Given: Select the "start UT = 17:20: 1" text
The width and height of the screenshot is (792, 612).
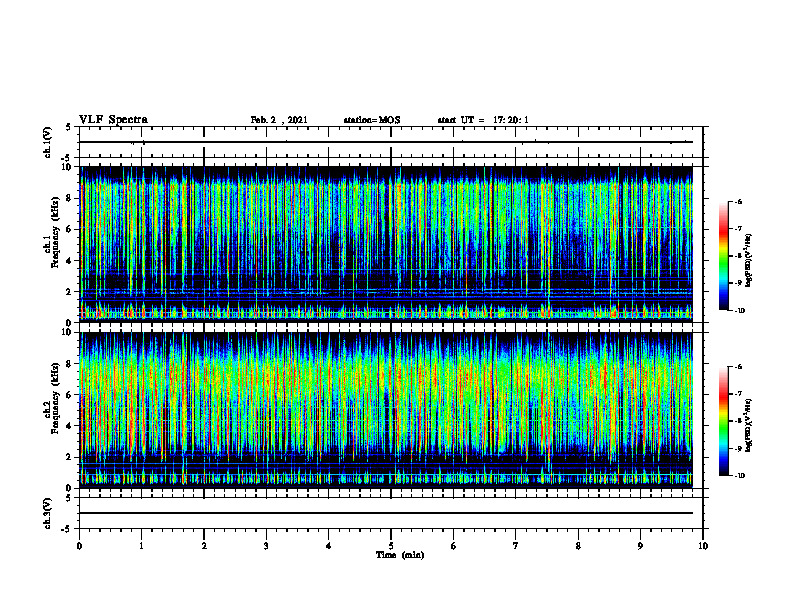Looking at the screenshot, I should [483, 120].
